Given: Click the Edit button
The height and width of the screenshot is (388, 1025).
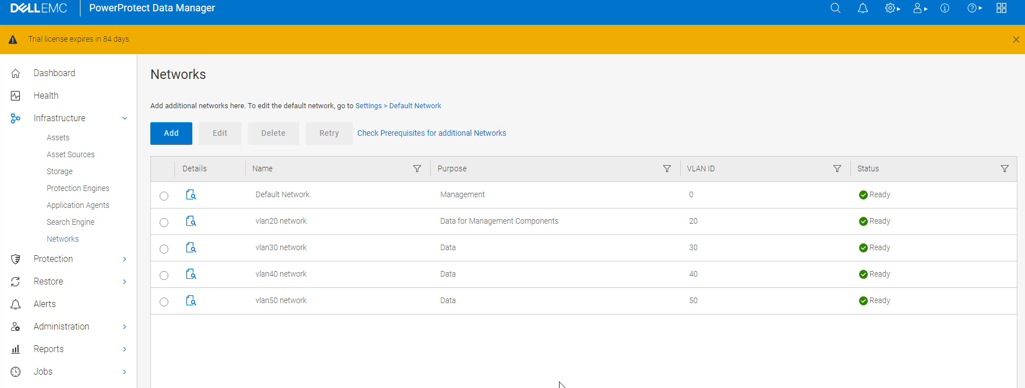Looking at the screenshot, I should 220,133.
